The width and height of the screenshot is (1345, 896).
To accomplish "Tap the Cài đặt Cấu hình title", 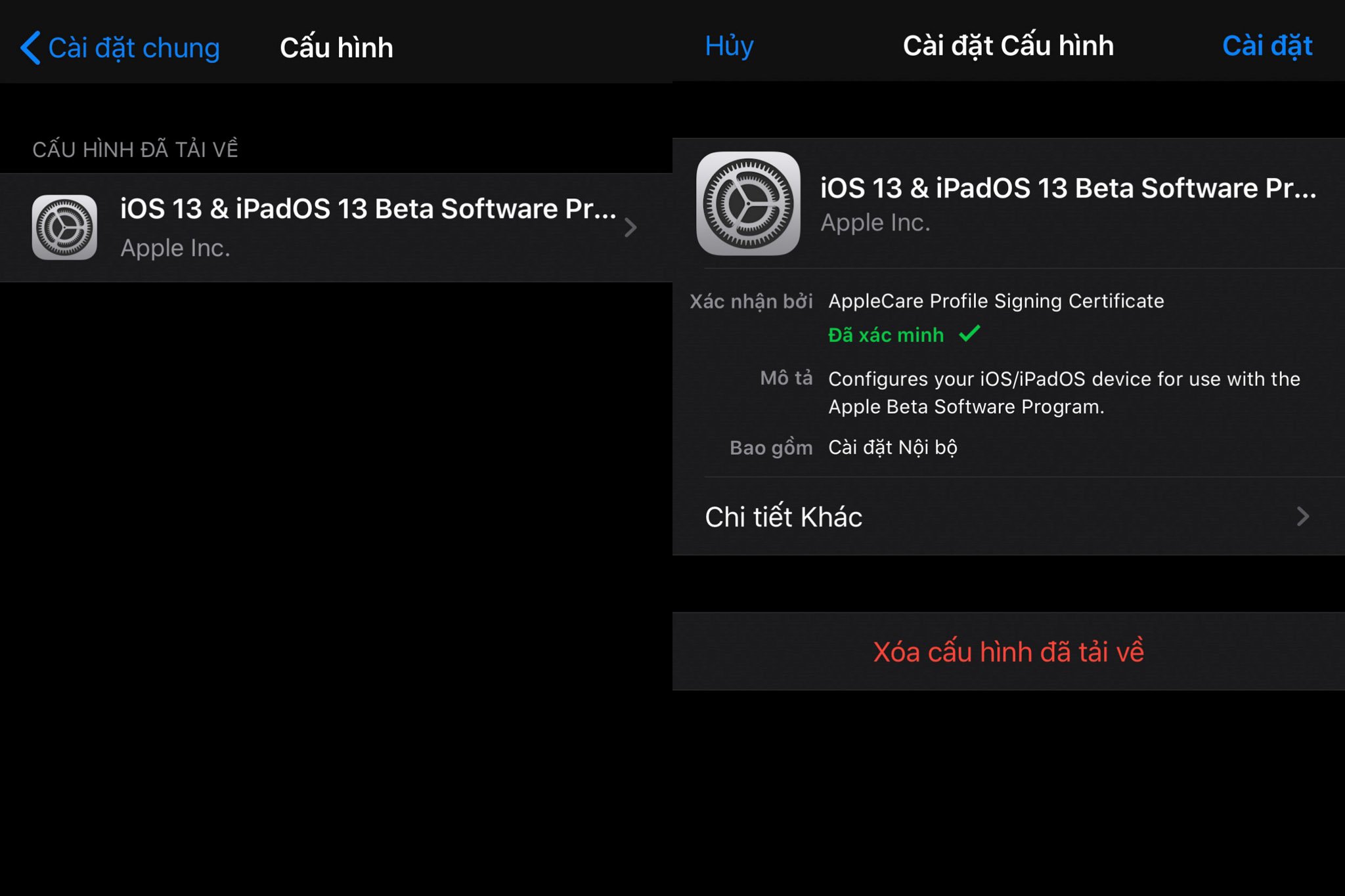I will coord(1008,46).
